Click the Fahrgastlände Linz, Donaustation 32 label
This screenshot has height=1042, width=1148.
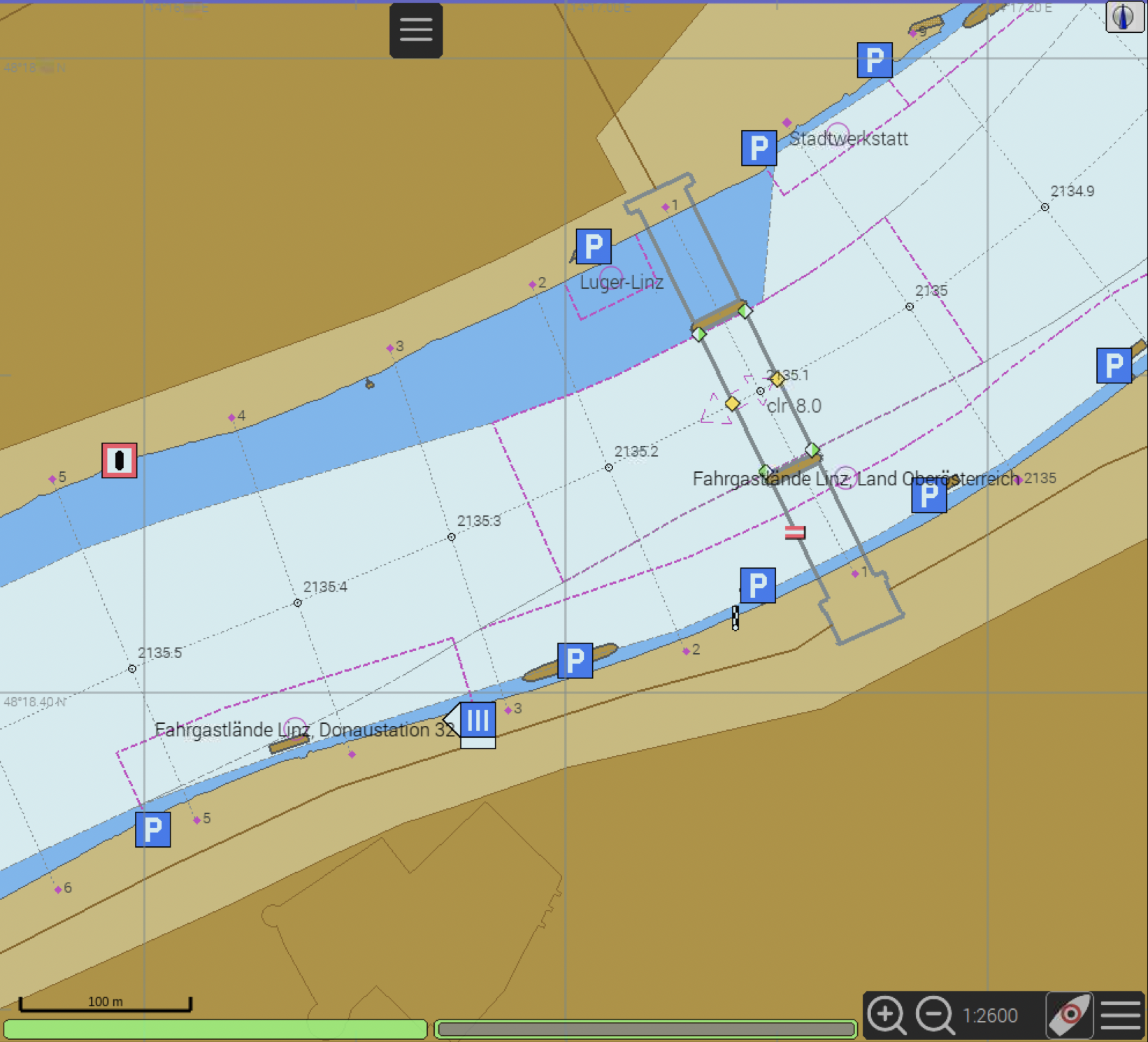click(305, 730)
